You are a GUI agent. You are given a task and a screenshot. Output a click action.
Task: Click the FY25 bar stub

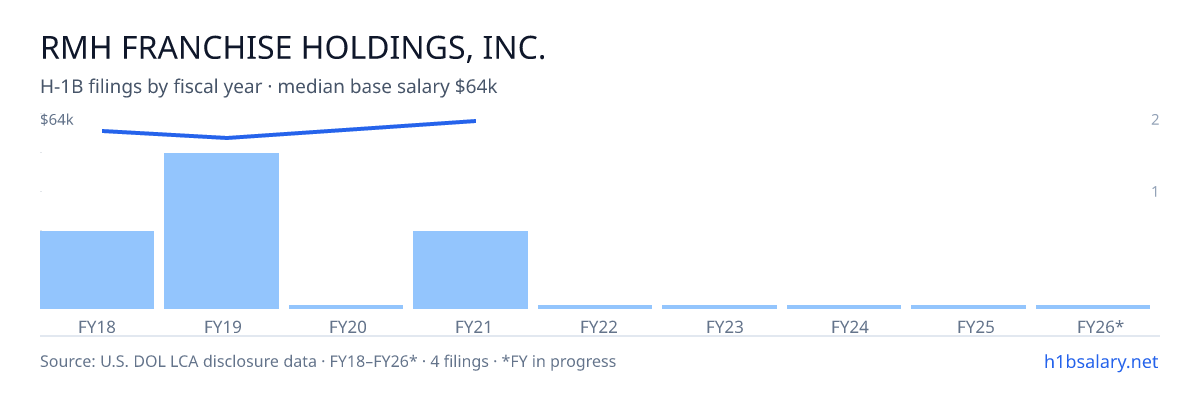pyautogui.click(x=968, y=307)
